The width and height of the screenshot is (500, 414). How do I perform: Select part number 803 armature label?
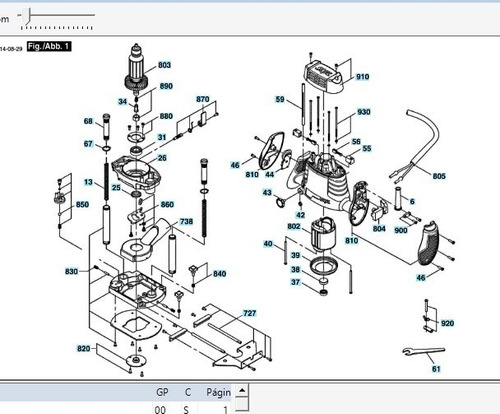click(164, 65)
